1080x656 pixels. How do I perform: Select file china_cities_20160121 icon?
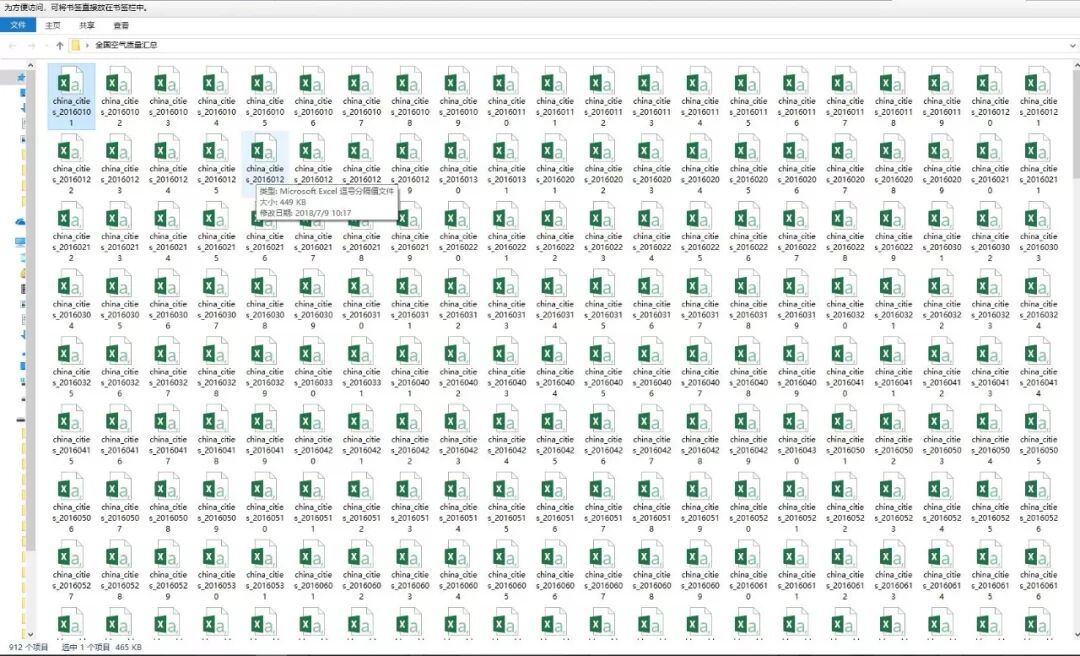[1038, 82]
